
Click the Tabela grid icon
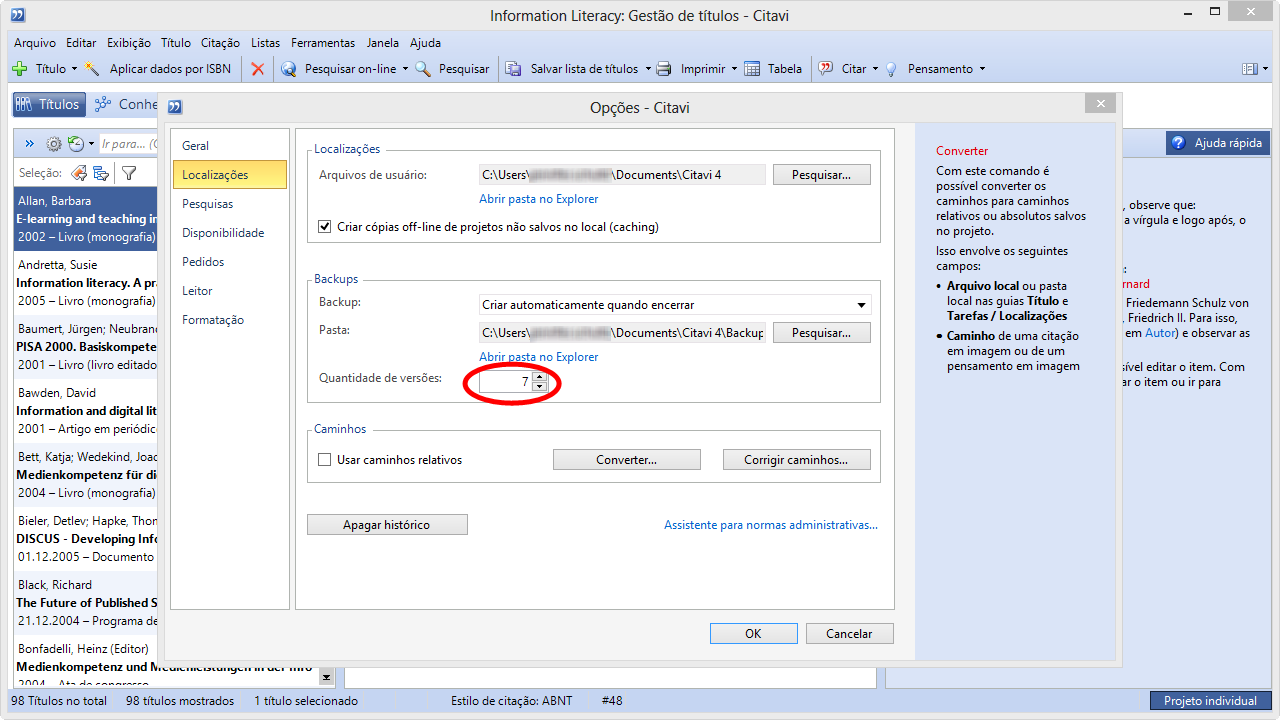tap(751, 69)
